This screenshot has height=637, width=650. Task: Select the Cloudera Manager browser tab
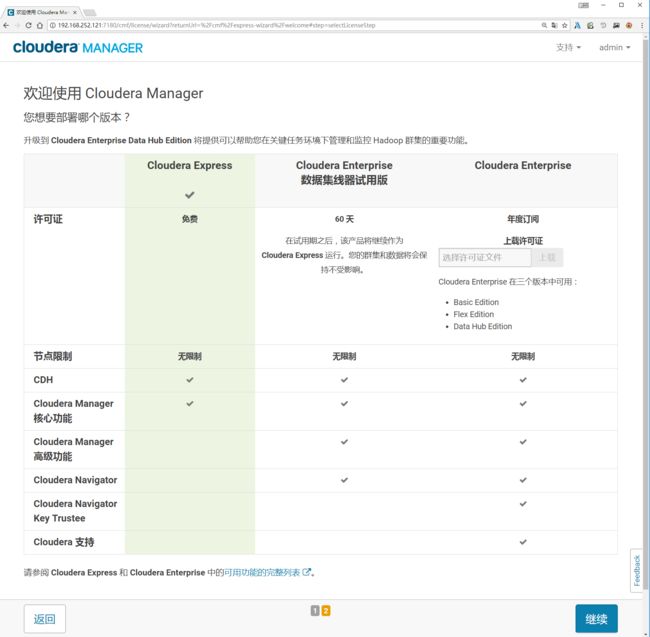[x=41, y=12]
